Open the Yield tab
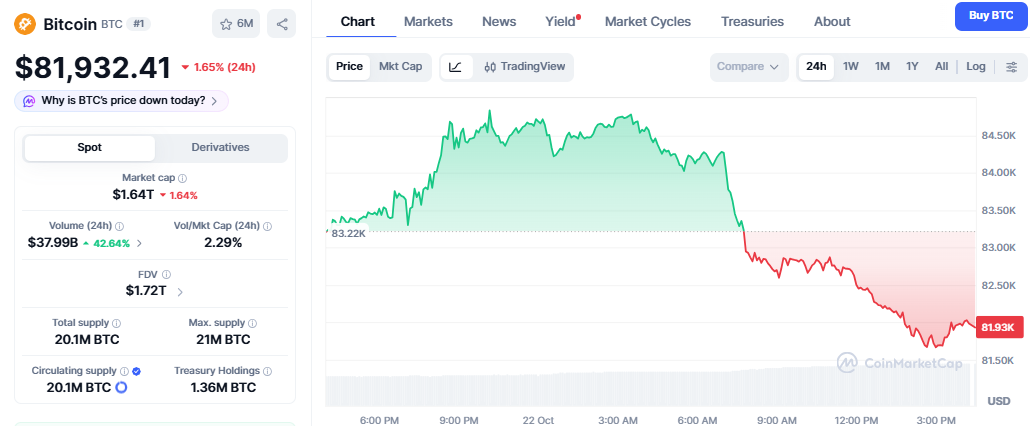This screenshot has height=426, width=1030. (560, 22)
